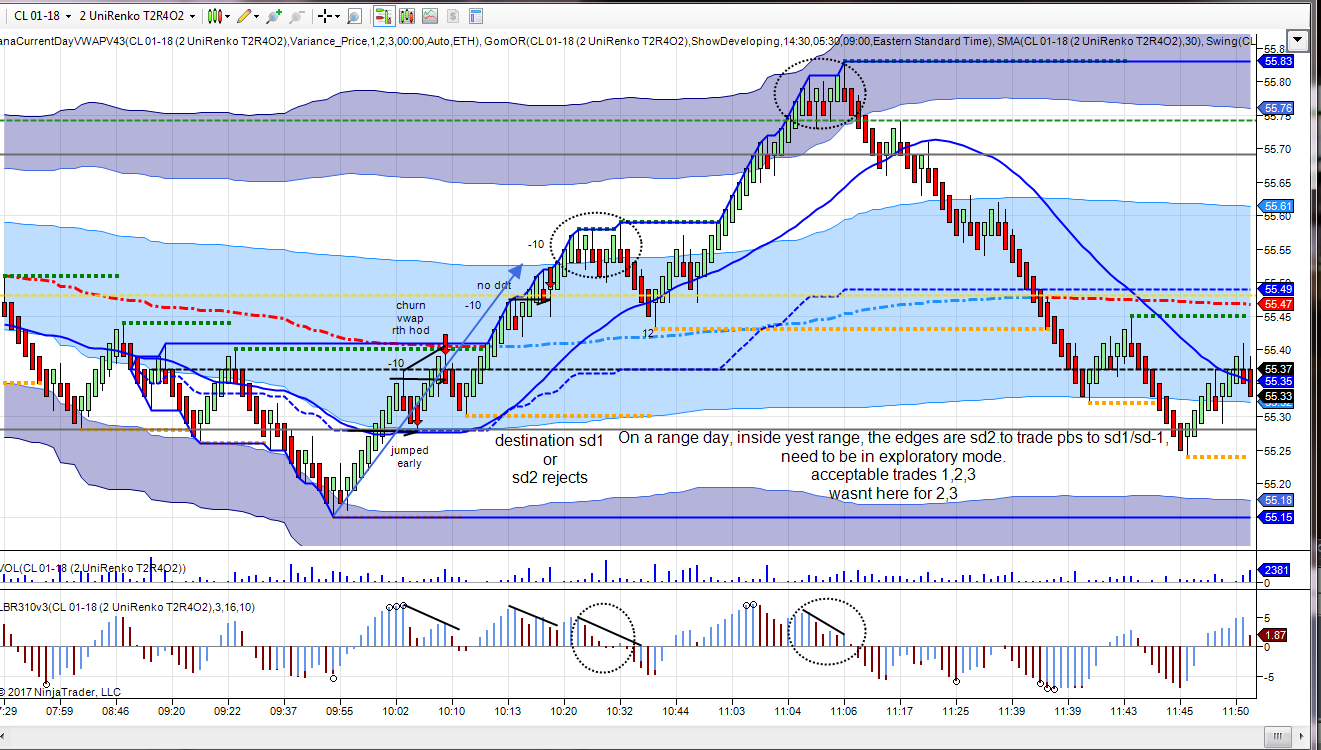
Task: Click the 'need to be in exploratory mode.' text
Action: pyautogui.click(x=893, y=457)
